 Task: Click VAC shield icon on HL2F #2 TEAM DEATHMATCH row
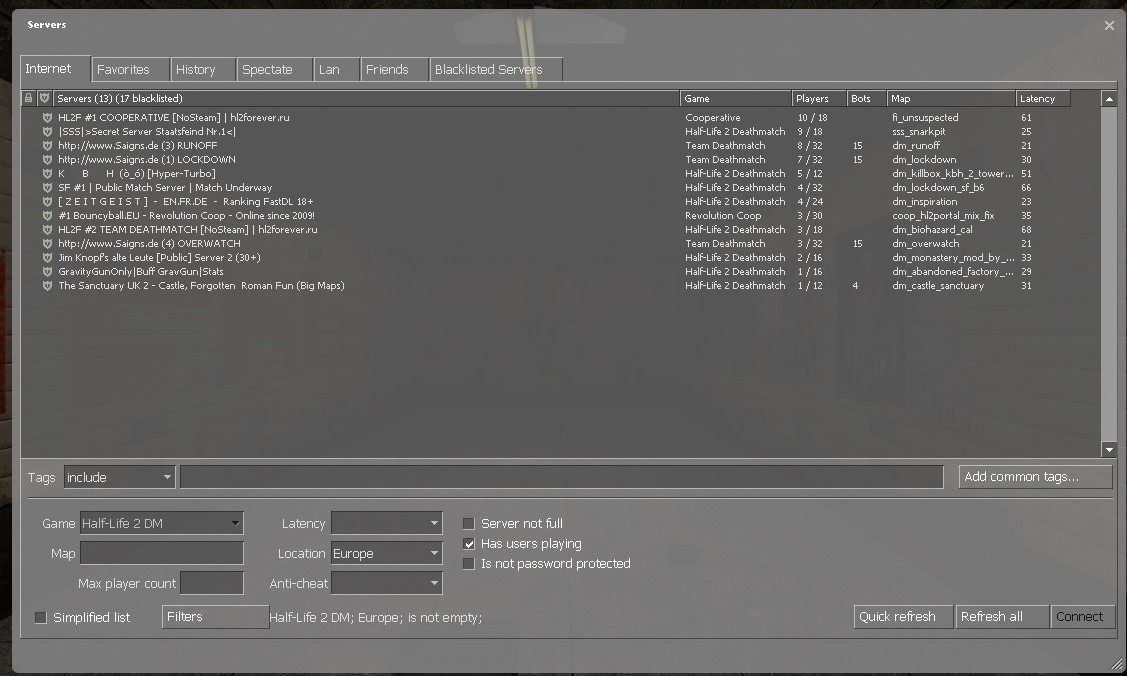pos(47,230)
